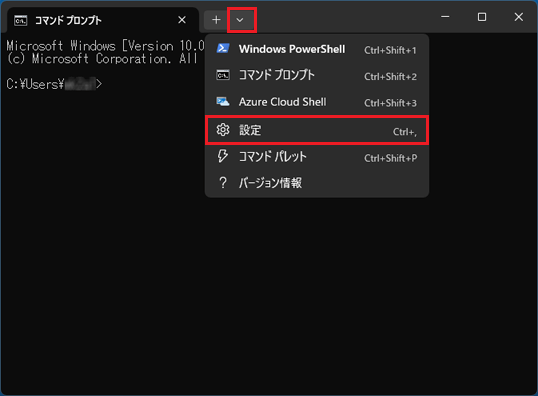The height and width of the screenshot is (396, 538).
Task: Close the terminal window
Action: (x=519, y=17)
